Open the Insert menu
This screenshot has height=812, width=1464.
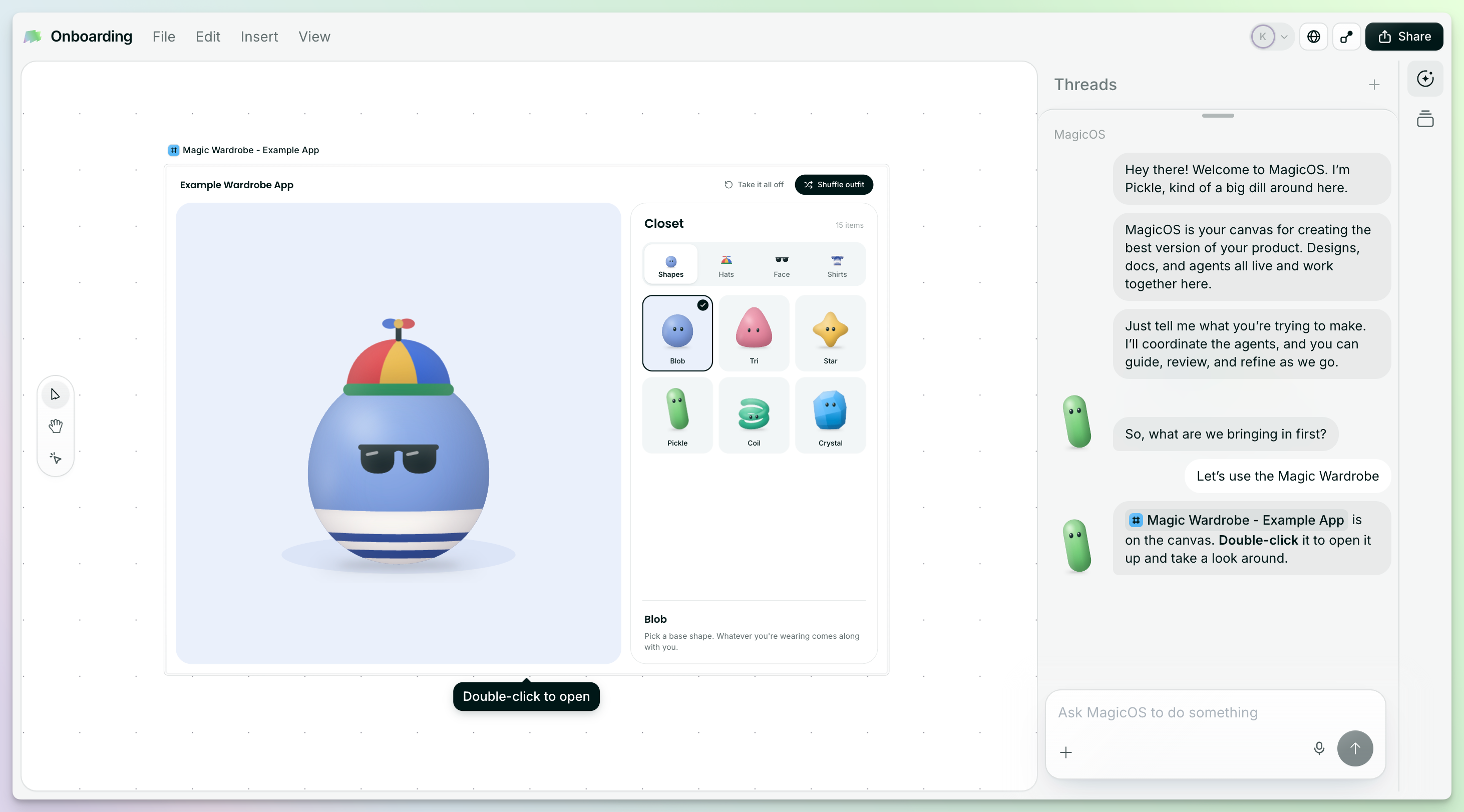(x=259, y=37)
